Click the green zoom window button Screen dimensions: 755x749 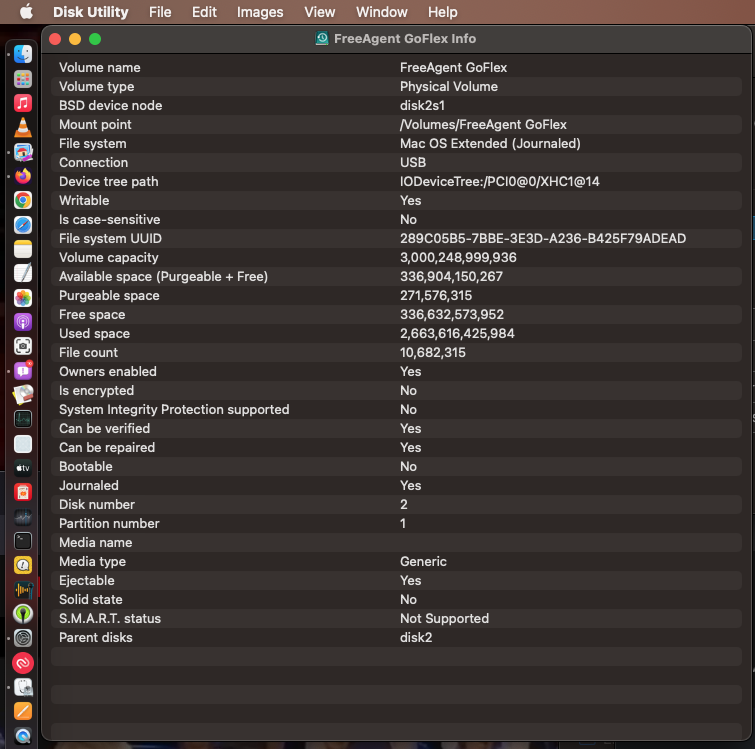tap(95, 39)
